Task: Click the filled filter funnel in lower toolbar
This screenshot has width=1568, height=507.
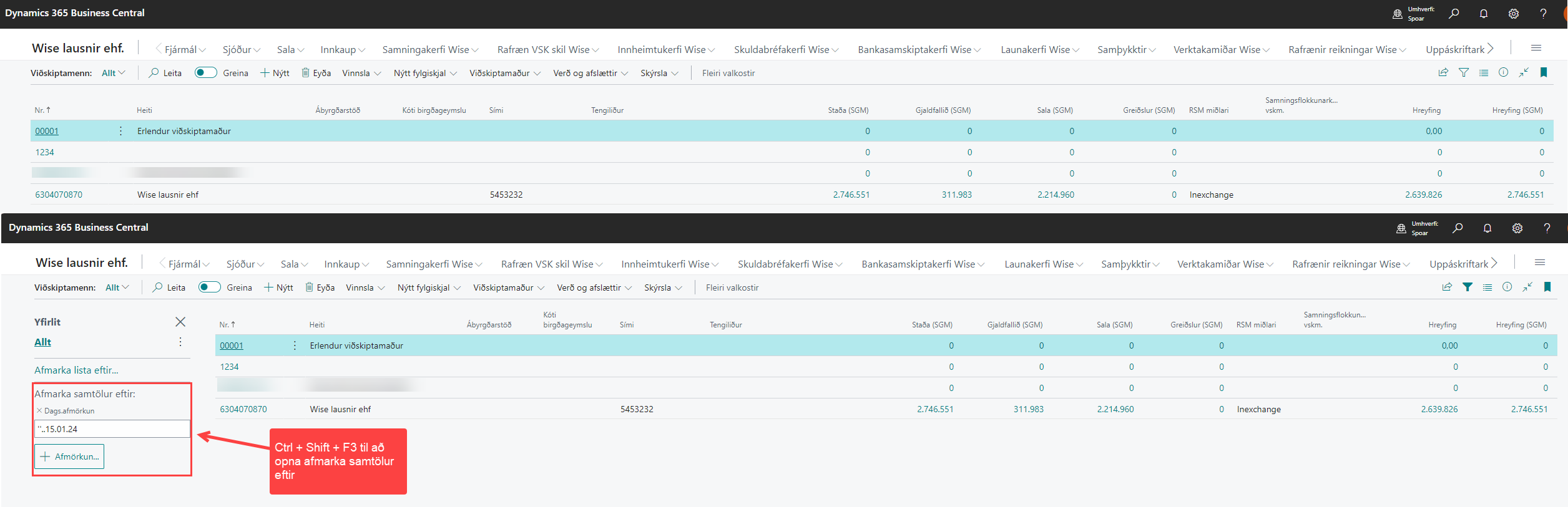Action: click(x=1468, y=287)
